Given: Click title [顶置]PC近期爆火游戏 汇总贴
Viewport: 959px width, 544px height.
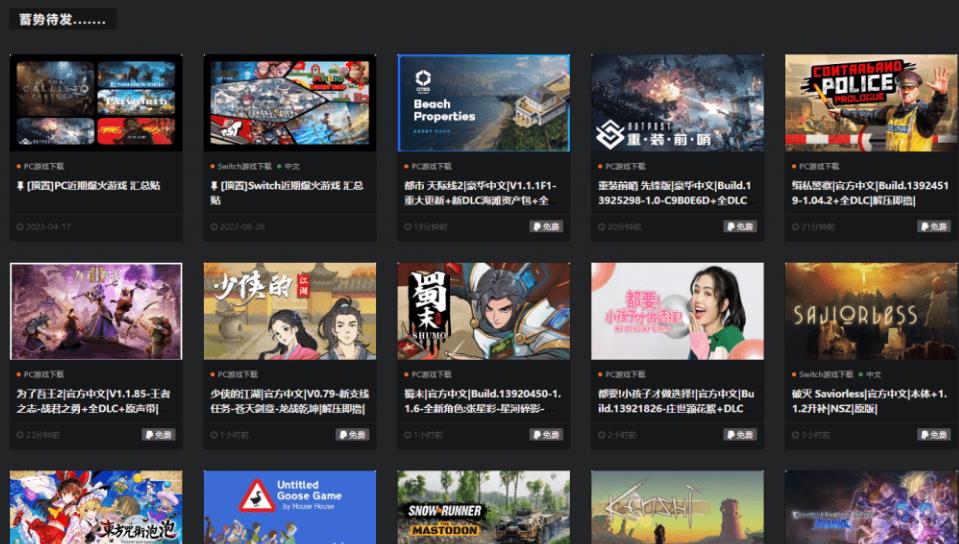Looking at the screenshot, I should tap(89, 185).
